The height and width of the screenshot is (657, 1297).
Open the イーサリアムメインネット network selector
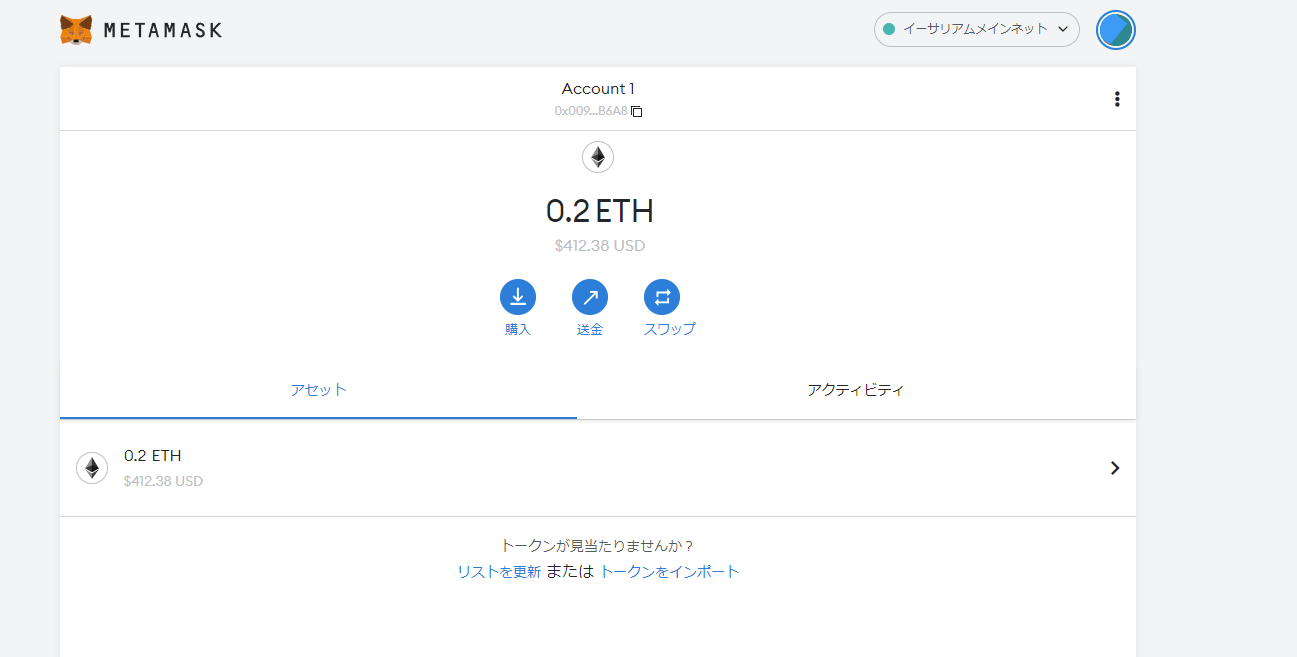[x=975, y=29]
